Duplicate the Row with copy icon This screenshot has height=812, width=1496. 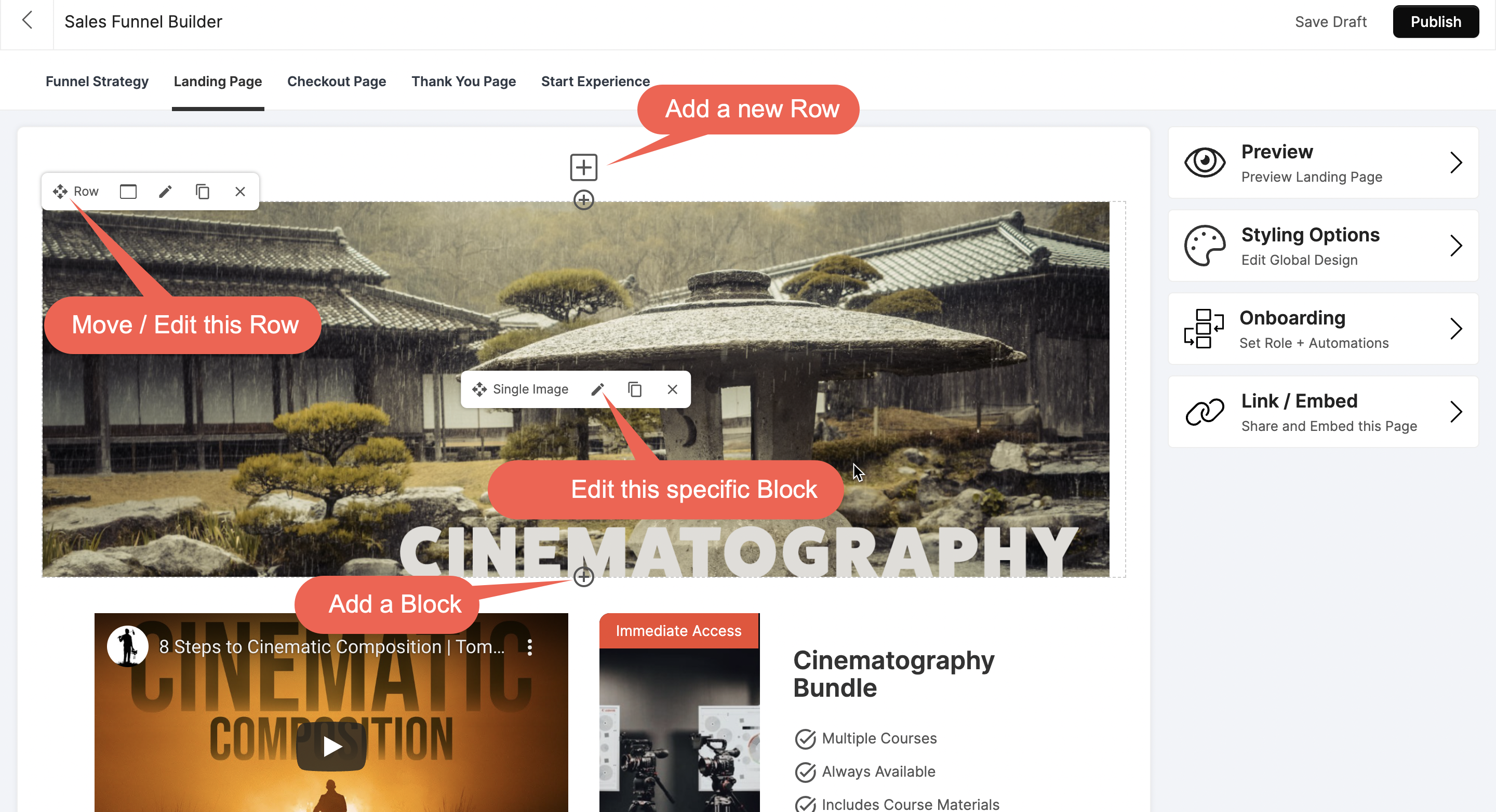tap(203, 192)
